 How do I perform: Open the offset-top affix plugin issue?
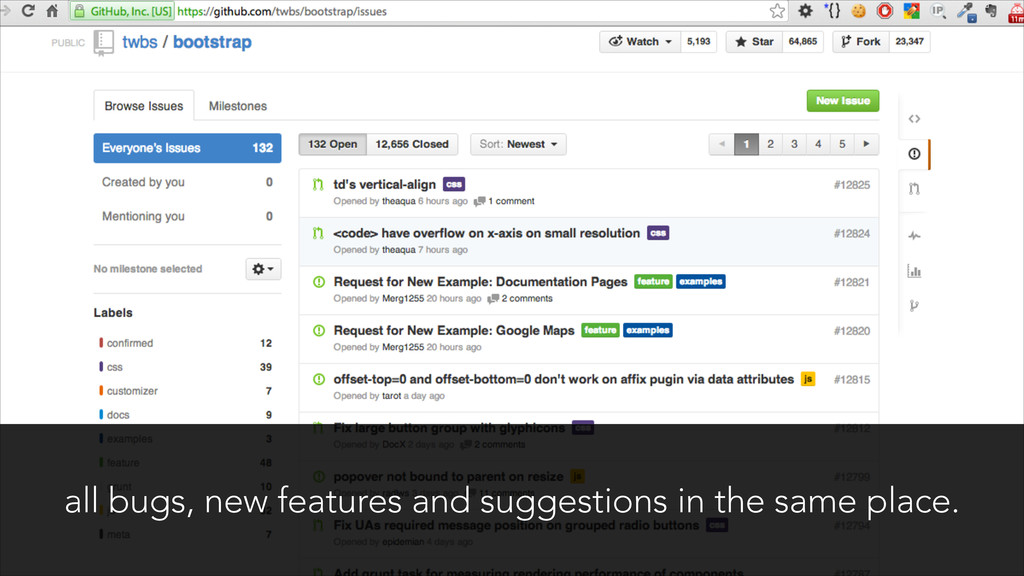[x=564, y=379]
